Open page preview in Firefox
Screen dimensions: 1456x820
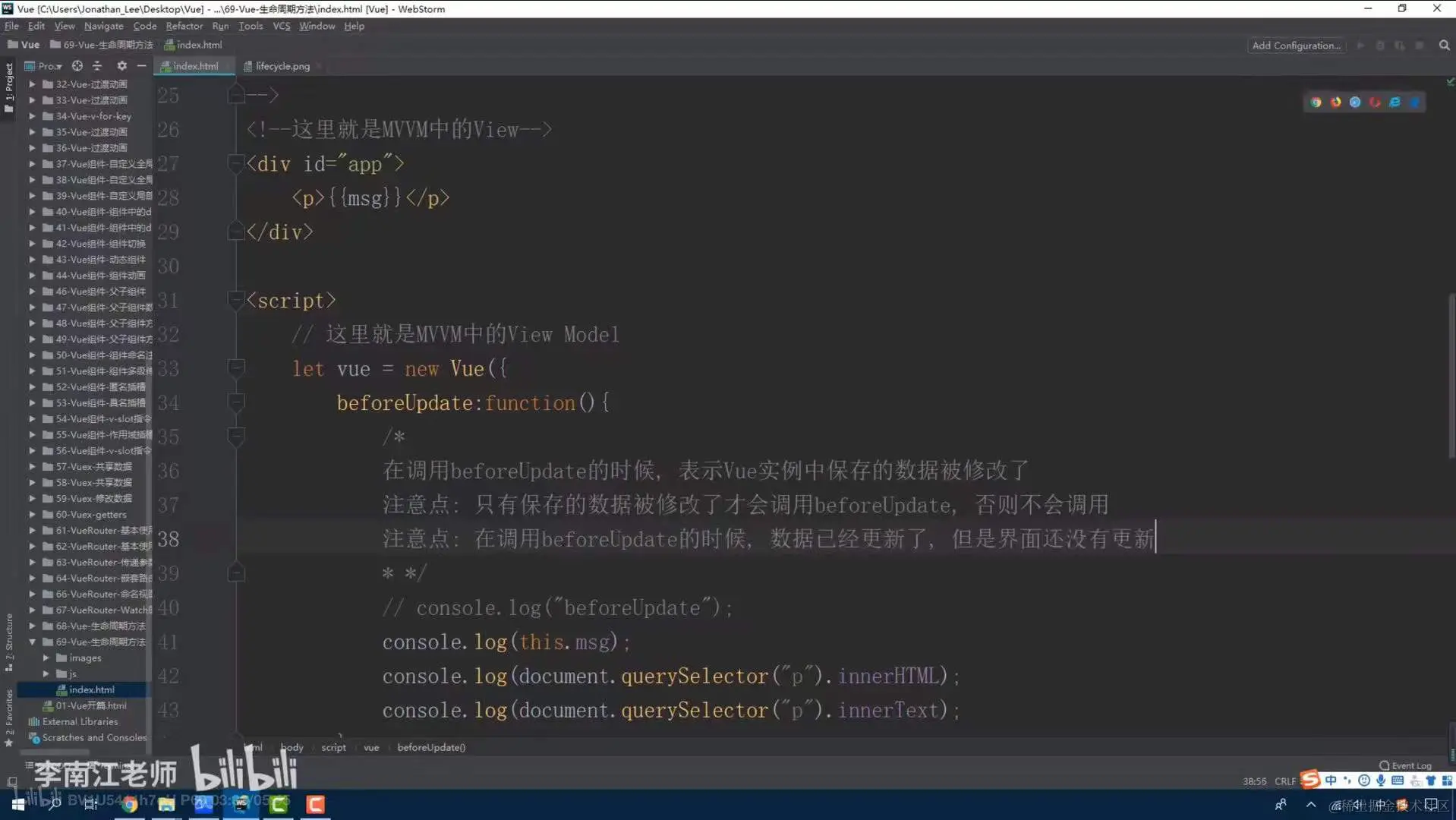coord(1336,102)
